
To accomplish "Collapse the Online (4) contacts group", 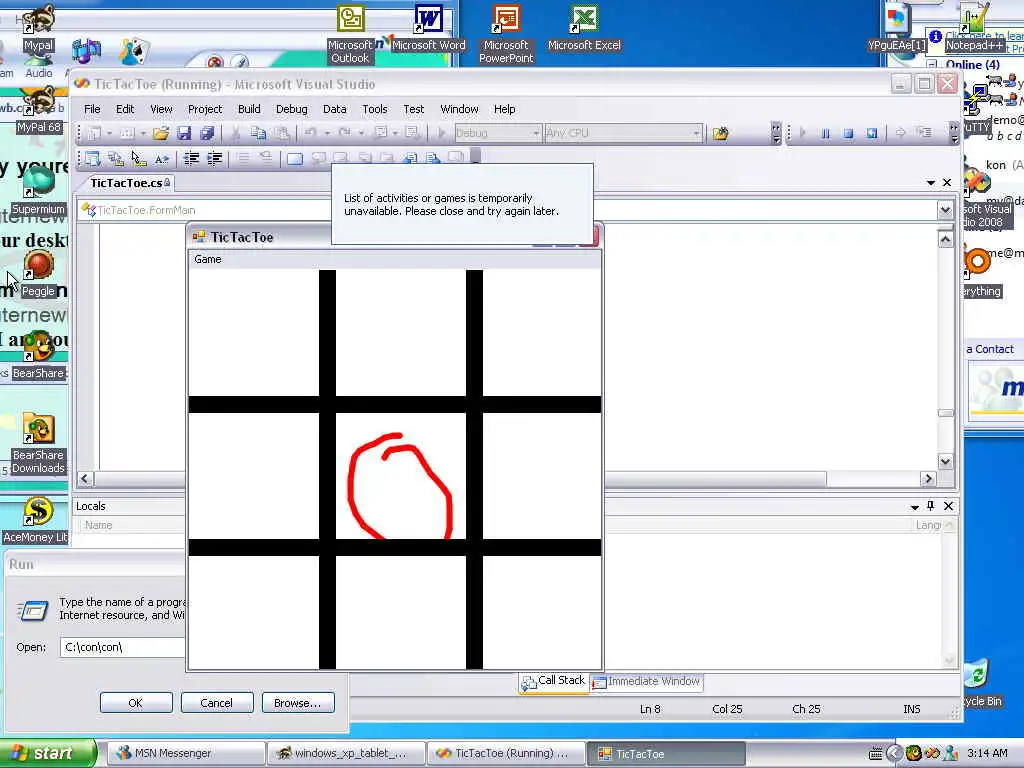I will click(x=932, y=64).
